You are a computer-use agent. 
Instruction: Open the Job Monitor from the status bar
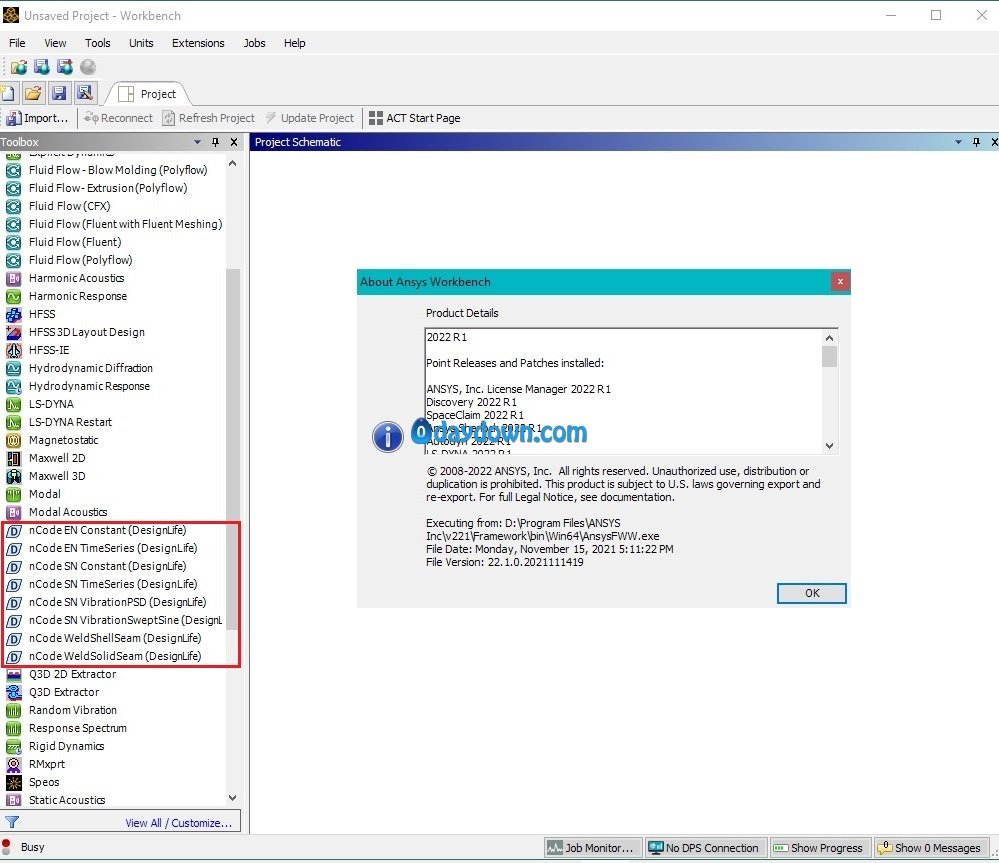(591, 848)
